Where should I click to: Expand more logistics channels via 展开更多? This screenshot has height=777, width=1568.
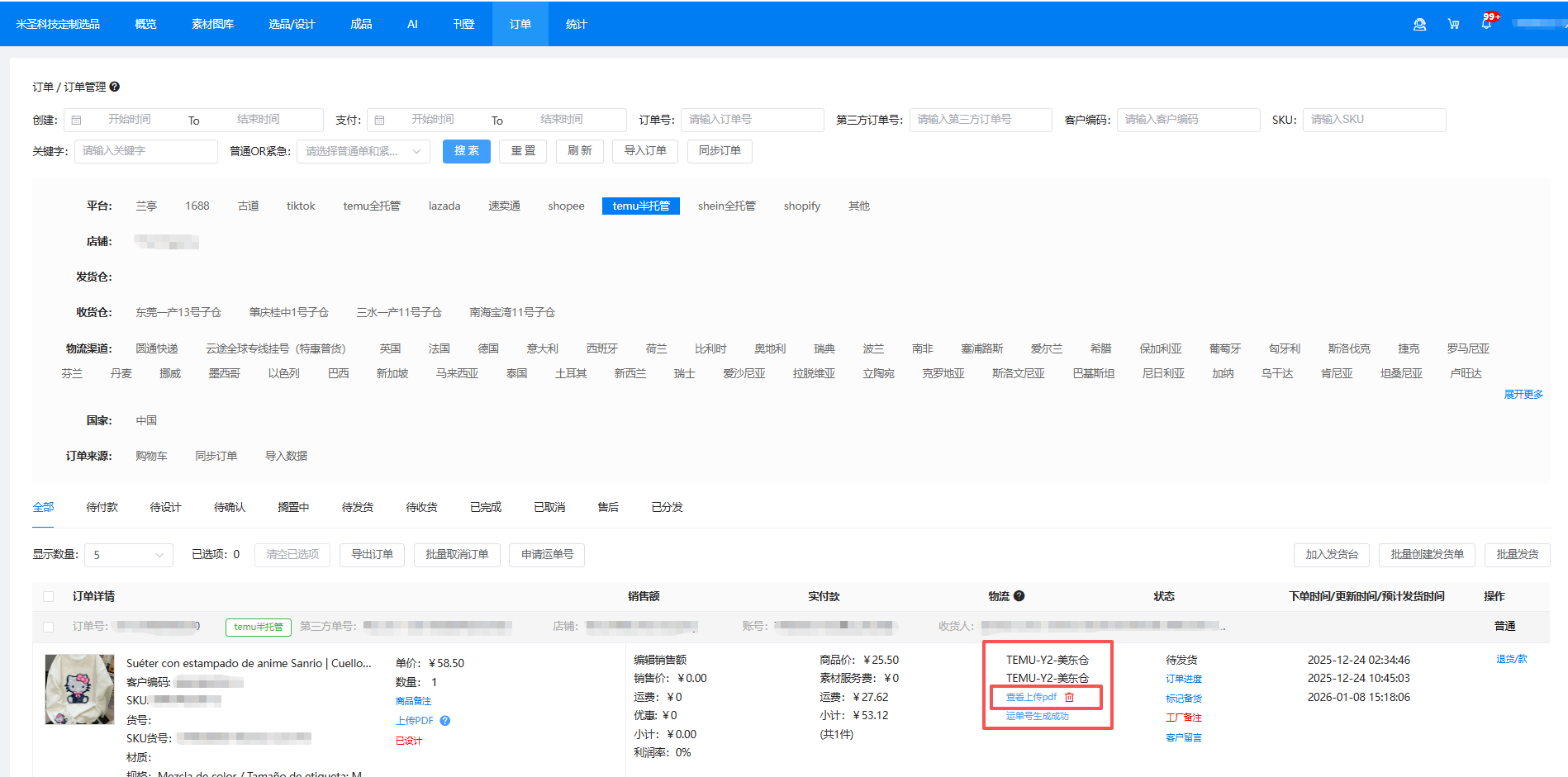[1523, 395]
